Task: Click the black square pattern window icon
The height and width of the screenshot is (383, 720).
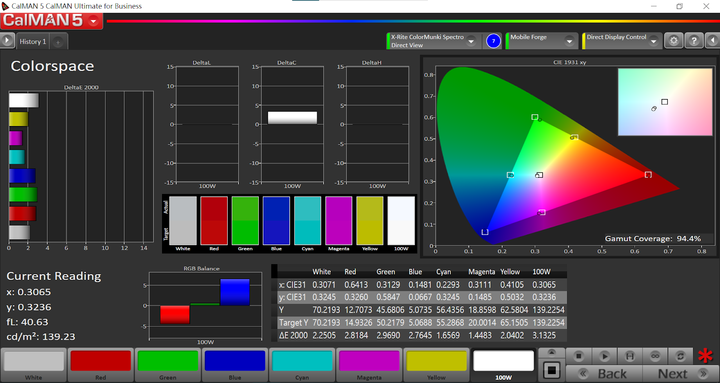Action: point(551,370)
